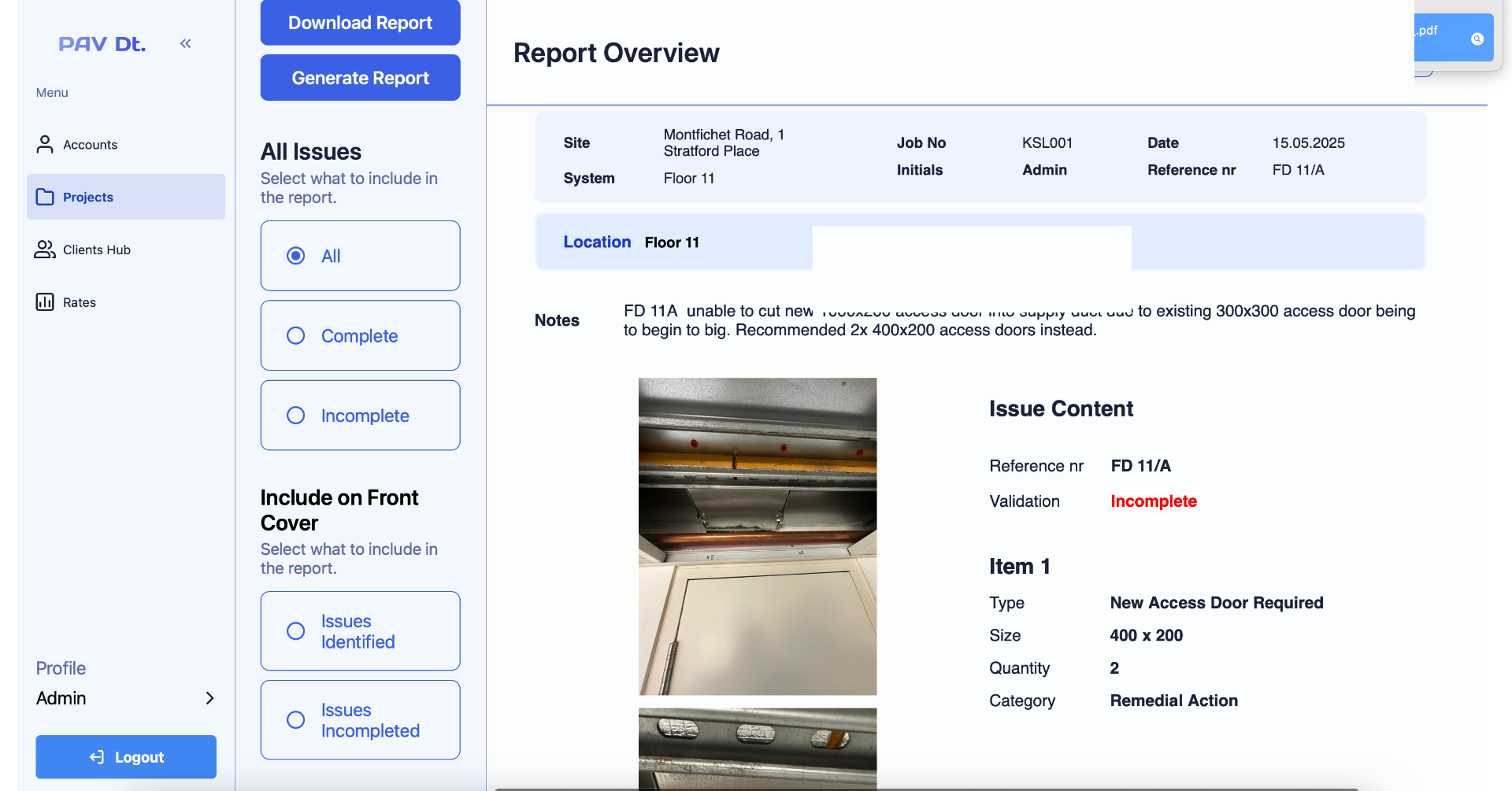The width and height of the screenshot is (1512, 791).
Task: Click the All Issues section heading
Action: (311, 151)
